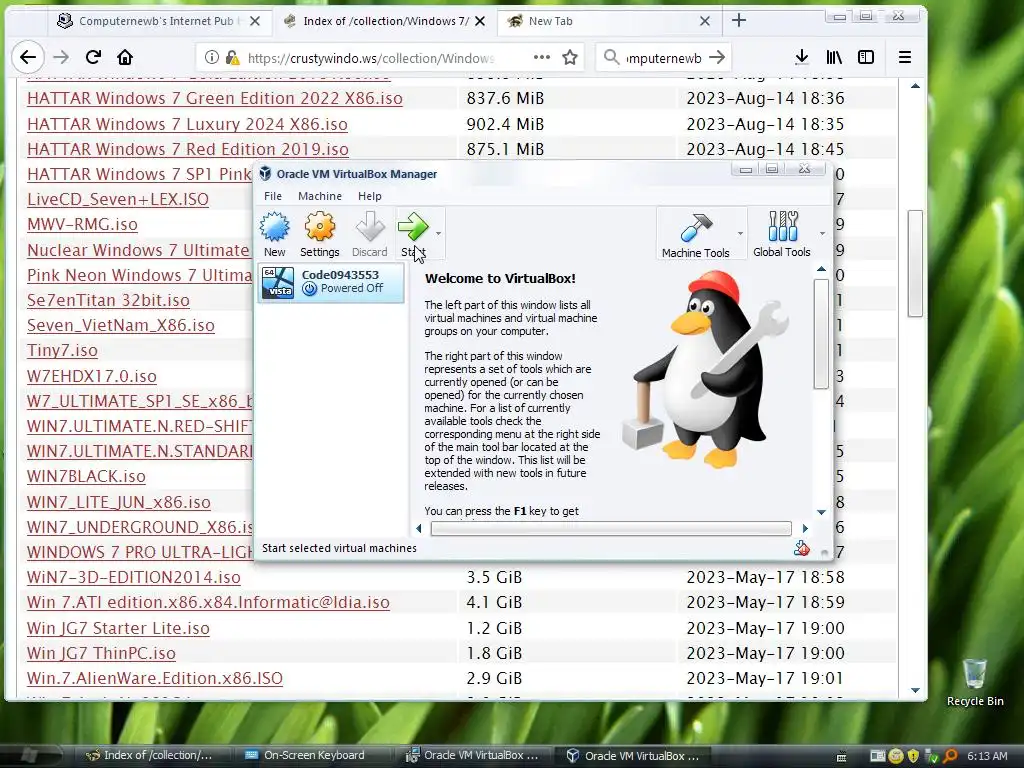This screenshot has width=1024, height=768.
Task: Submit search with the arrow icon
Action: [x=717, y=57]
